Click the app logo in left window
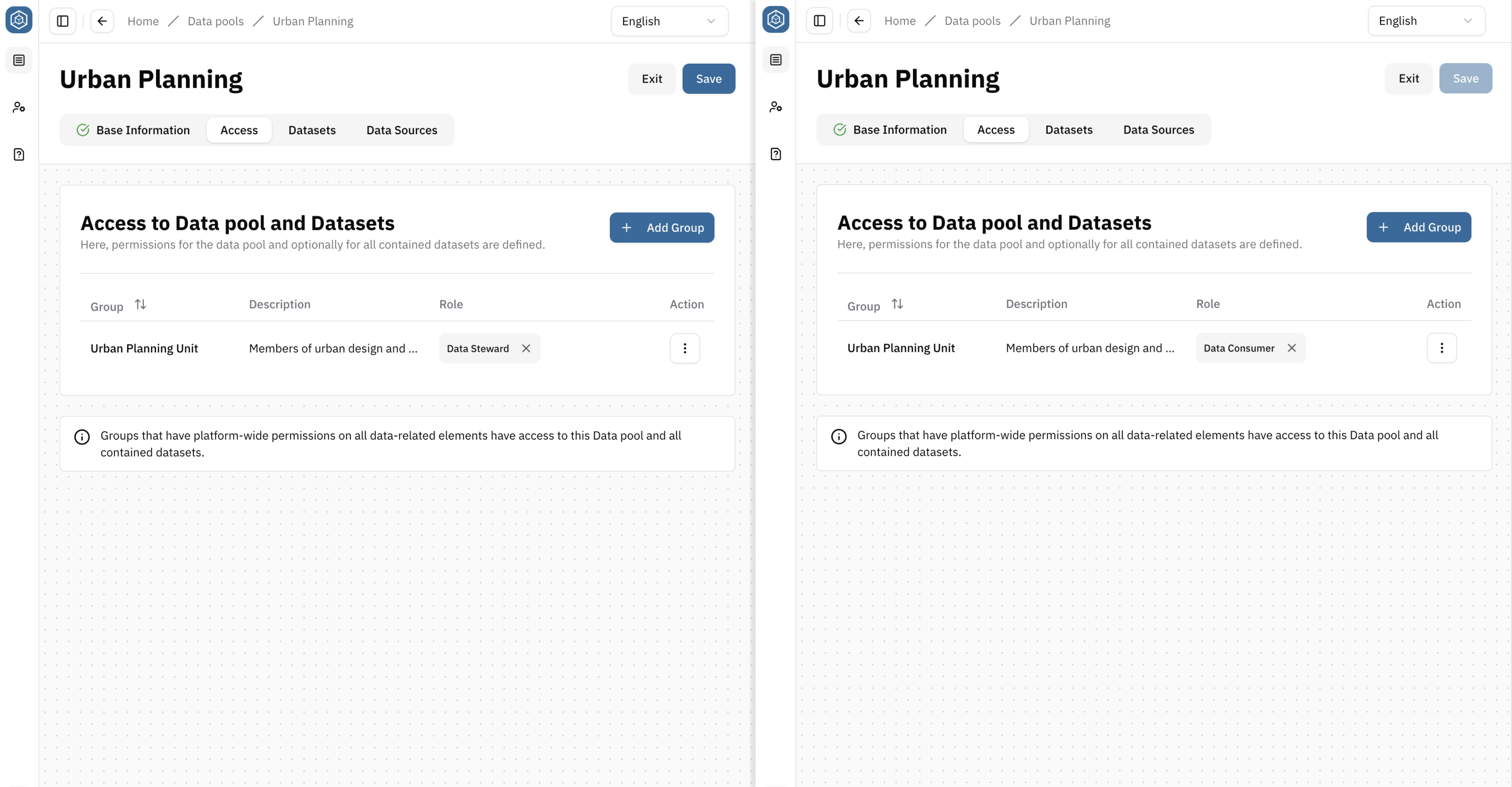 19,20
